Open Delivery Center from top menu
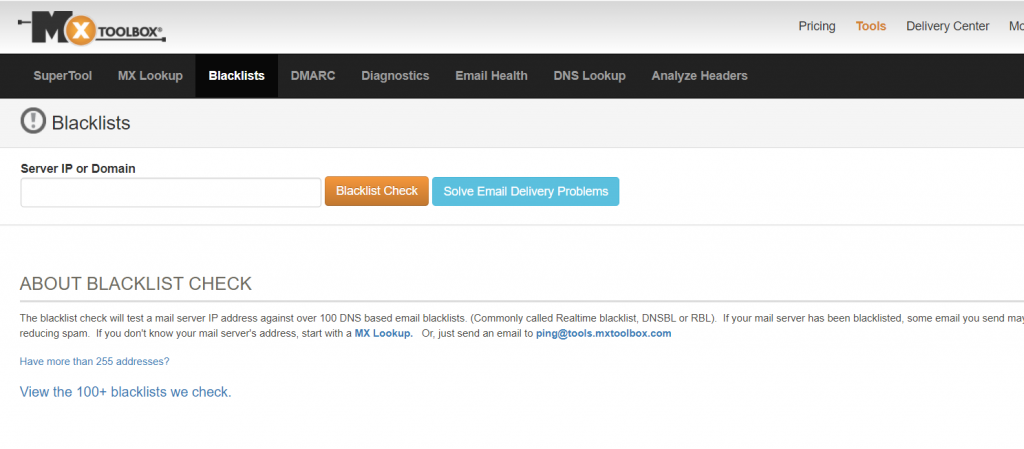This screenshot has width=1024, height=449. click(947, 26)
